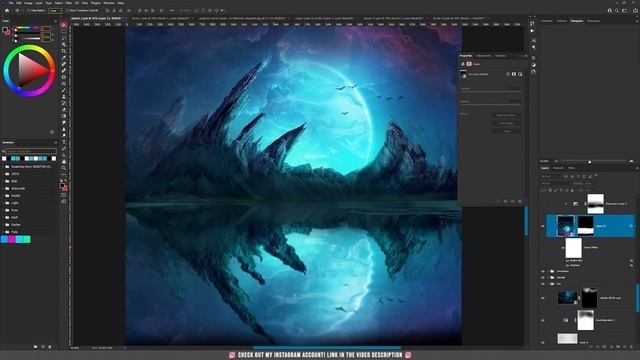Screen dimensions: 640x360
Task: Click the delete mask trash icon in Properties
Action: point(520,201)
